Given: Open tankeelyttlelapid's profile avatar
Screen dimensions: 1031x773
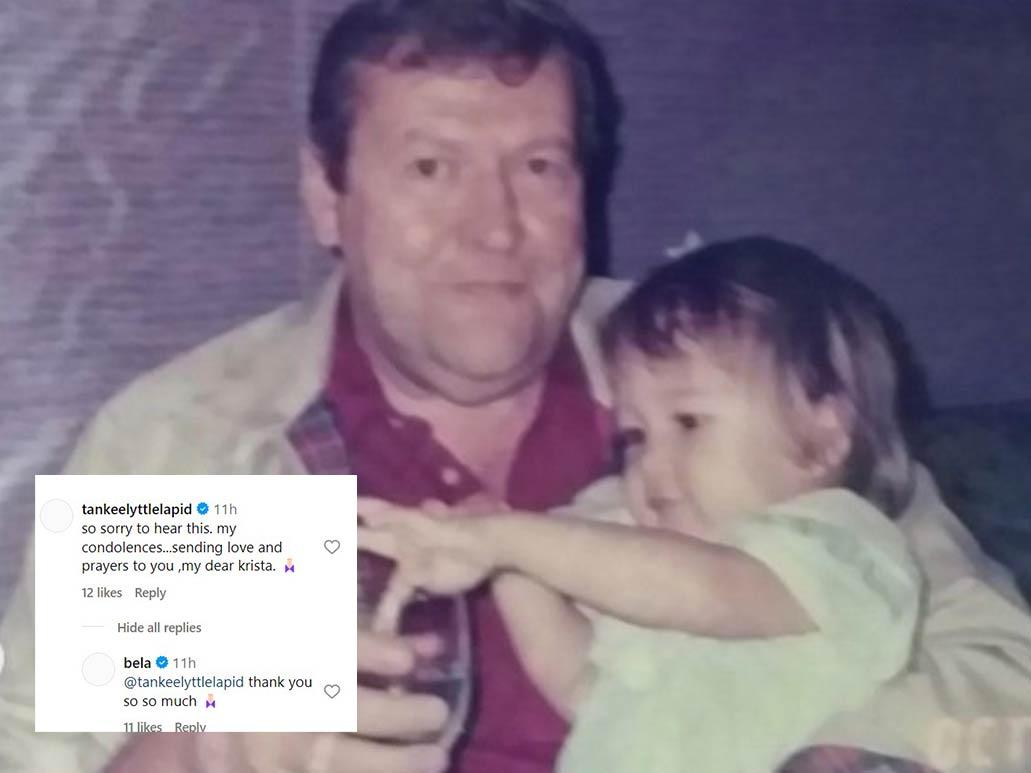Looking at the screenshot, I should pos(57,515).
